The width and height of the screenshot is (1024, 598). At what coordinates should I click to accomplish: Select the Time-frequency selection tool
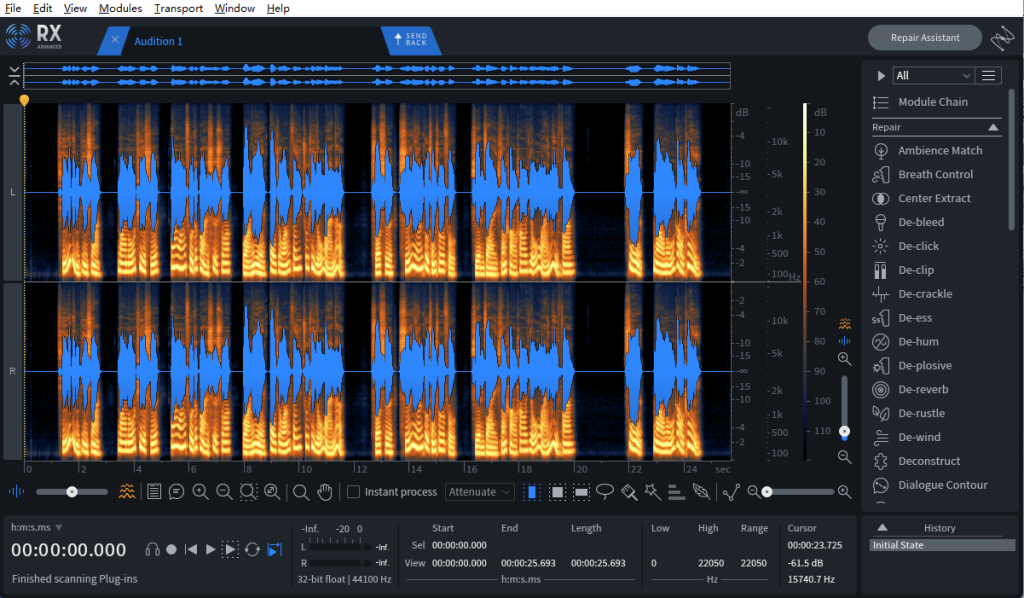557,492
